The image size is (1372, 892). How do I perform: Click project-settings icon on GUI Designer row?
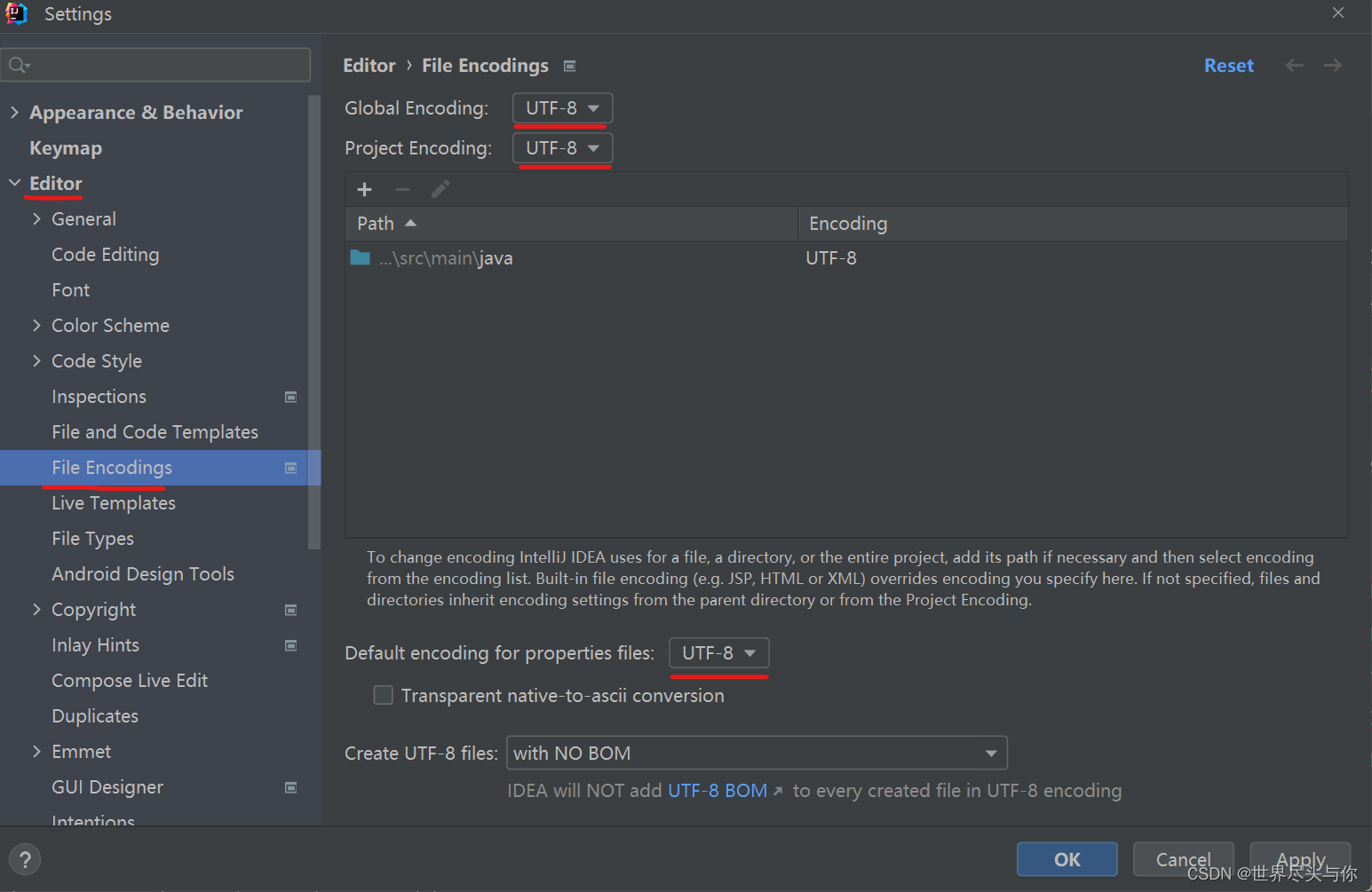290,787
